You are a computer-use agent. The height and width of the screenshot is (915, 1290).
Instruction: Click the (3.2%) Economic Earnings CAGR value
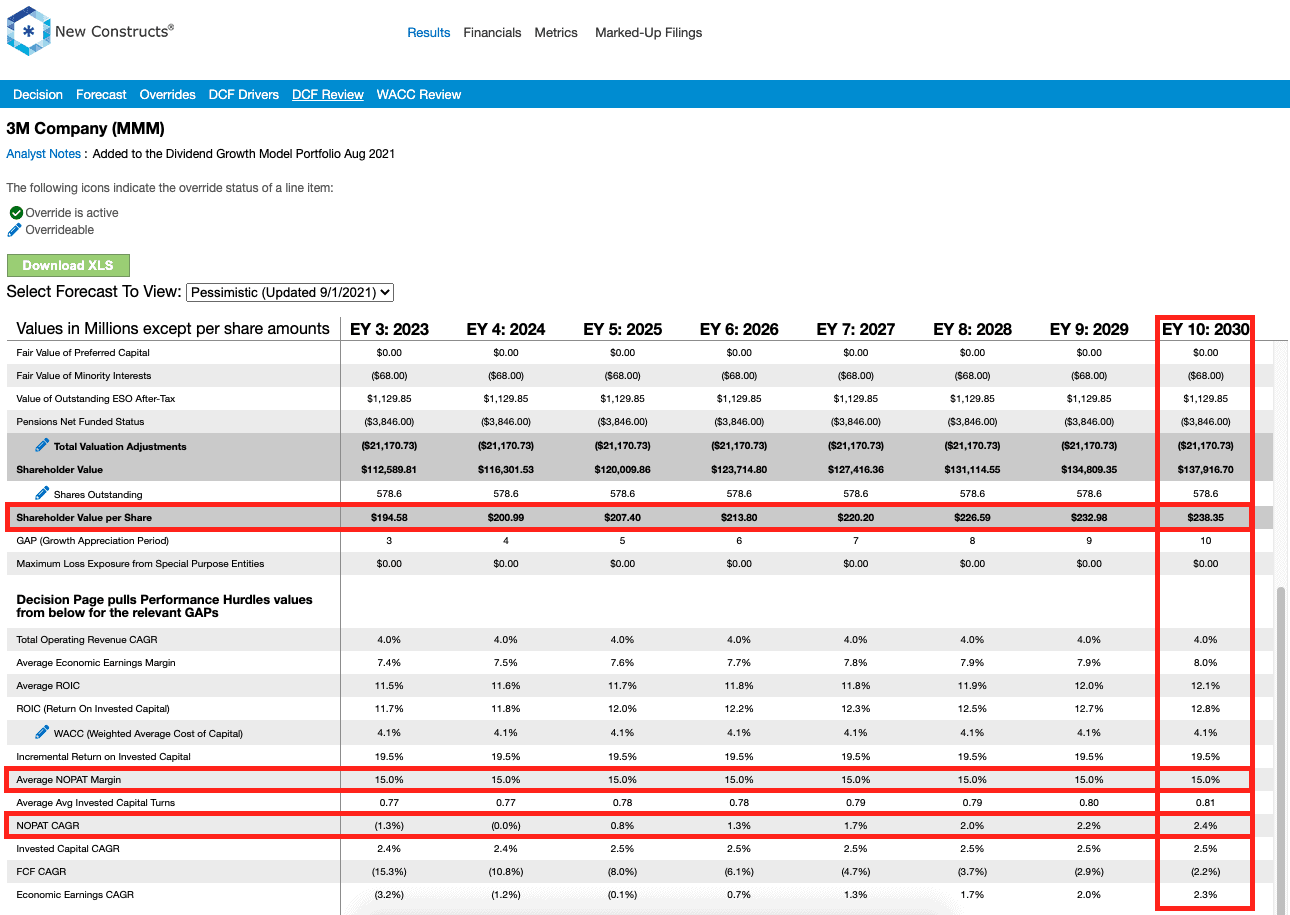click(389, 894)
